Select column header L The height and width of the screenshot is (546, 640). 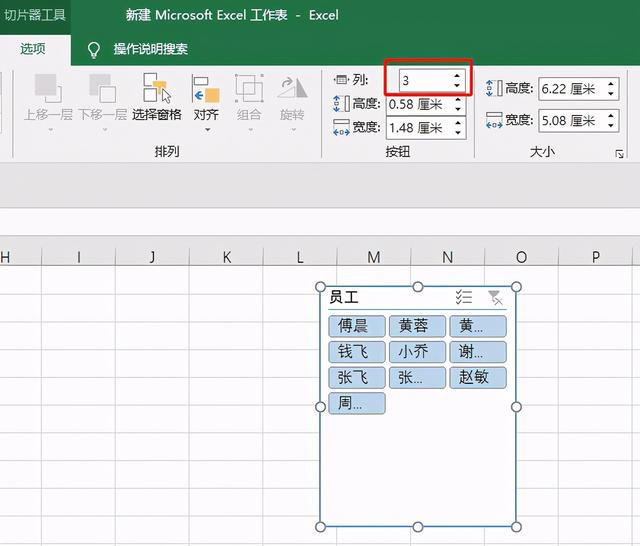[300, 257]
